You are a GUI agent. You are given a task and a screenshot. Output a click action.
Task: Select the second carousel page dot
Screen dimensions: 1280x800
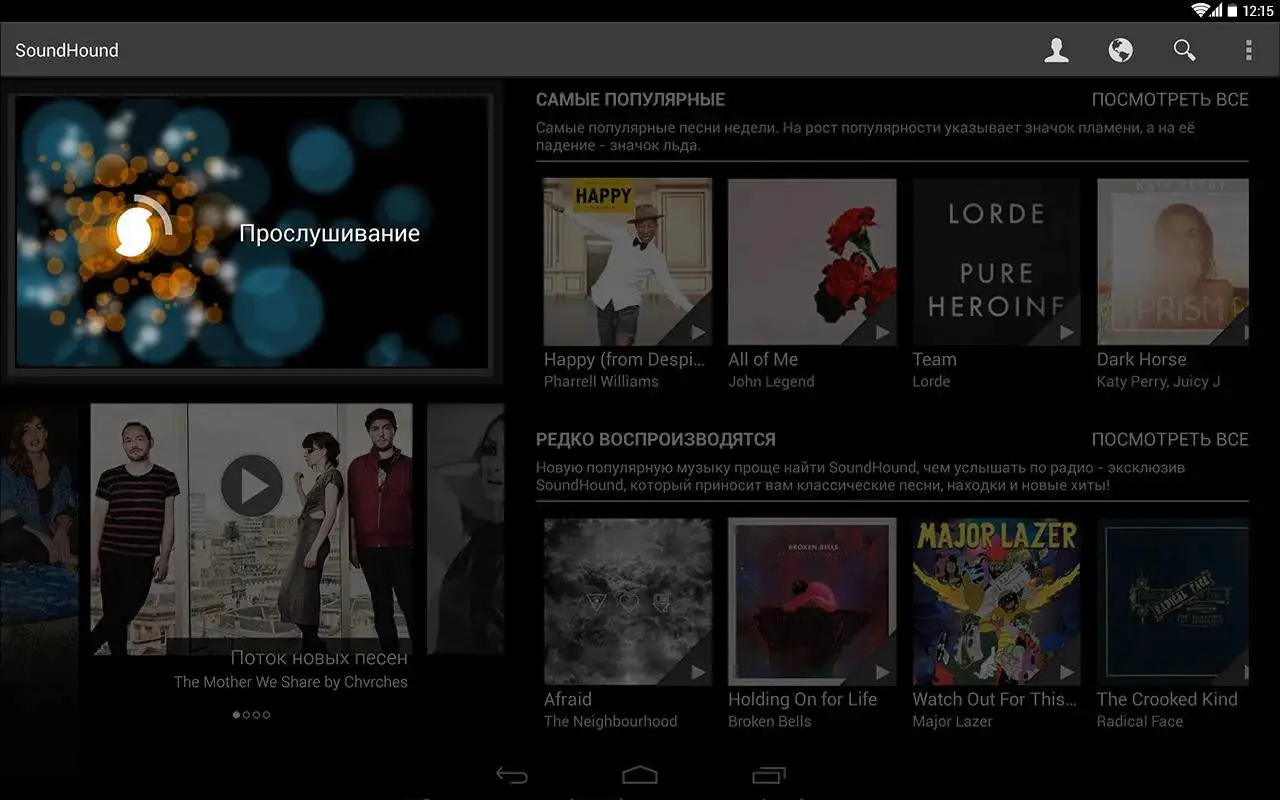[x=246, y=715]
